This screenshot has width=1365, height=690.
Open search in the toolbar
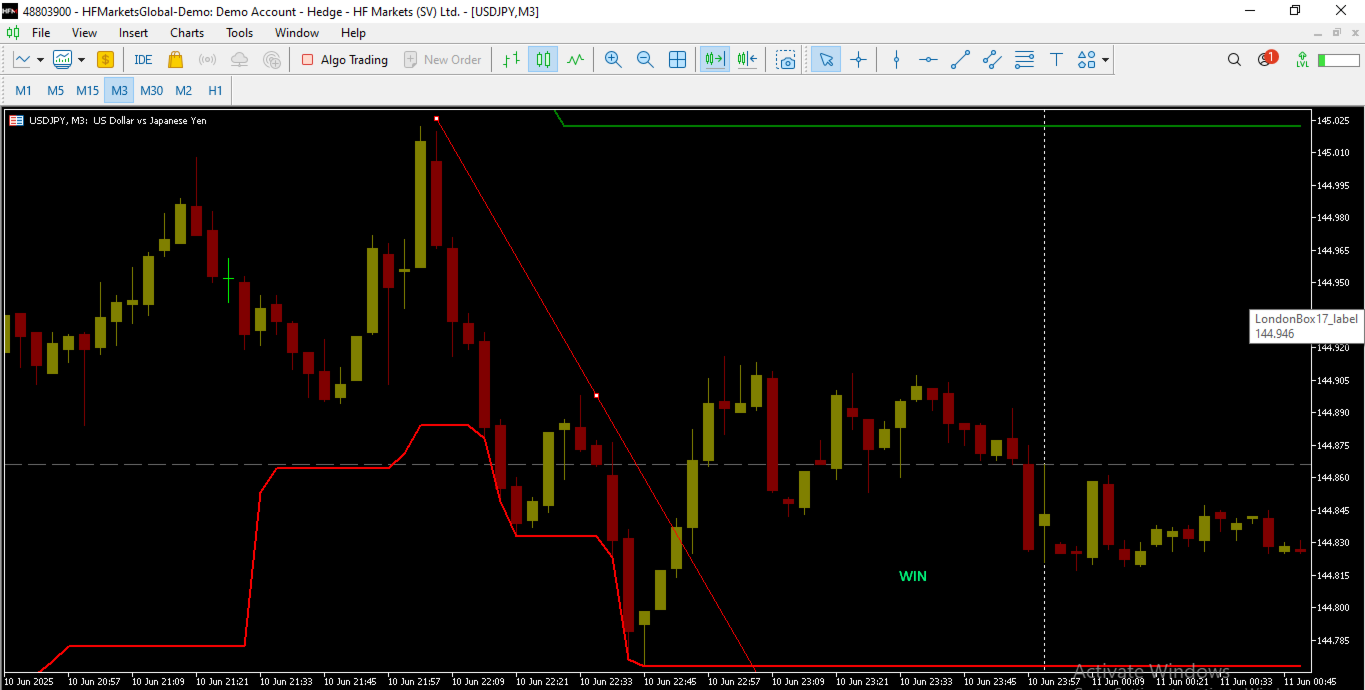pyautogui.click(x=1234, y=59)
